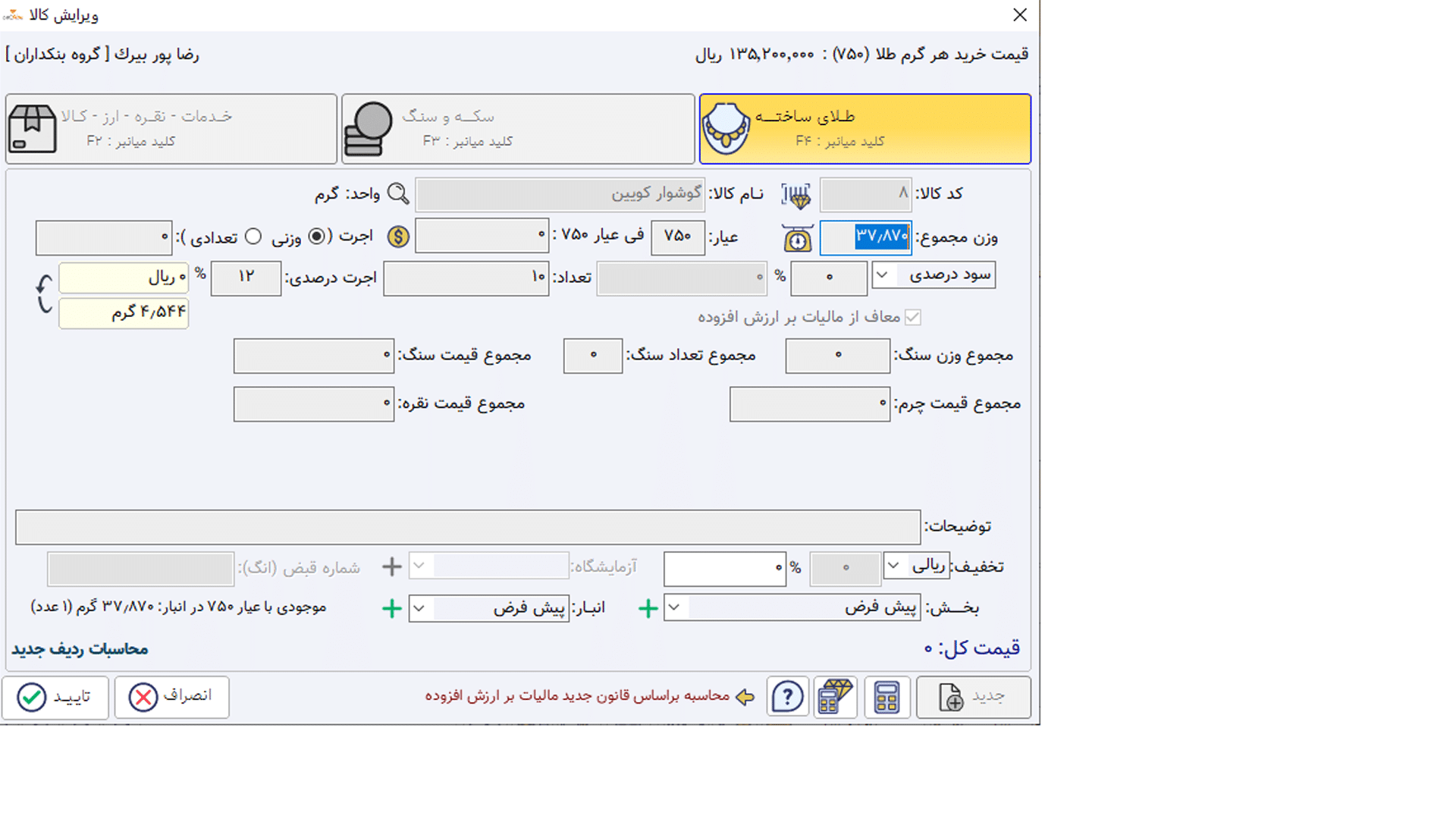The width and height of the screenshot is (1456, 819).
Task: Switch to سکه و سنگ tab
Action: coord(518,129)
